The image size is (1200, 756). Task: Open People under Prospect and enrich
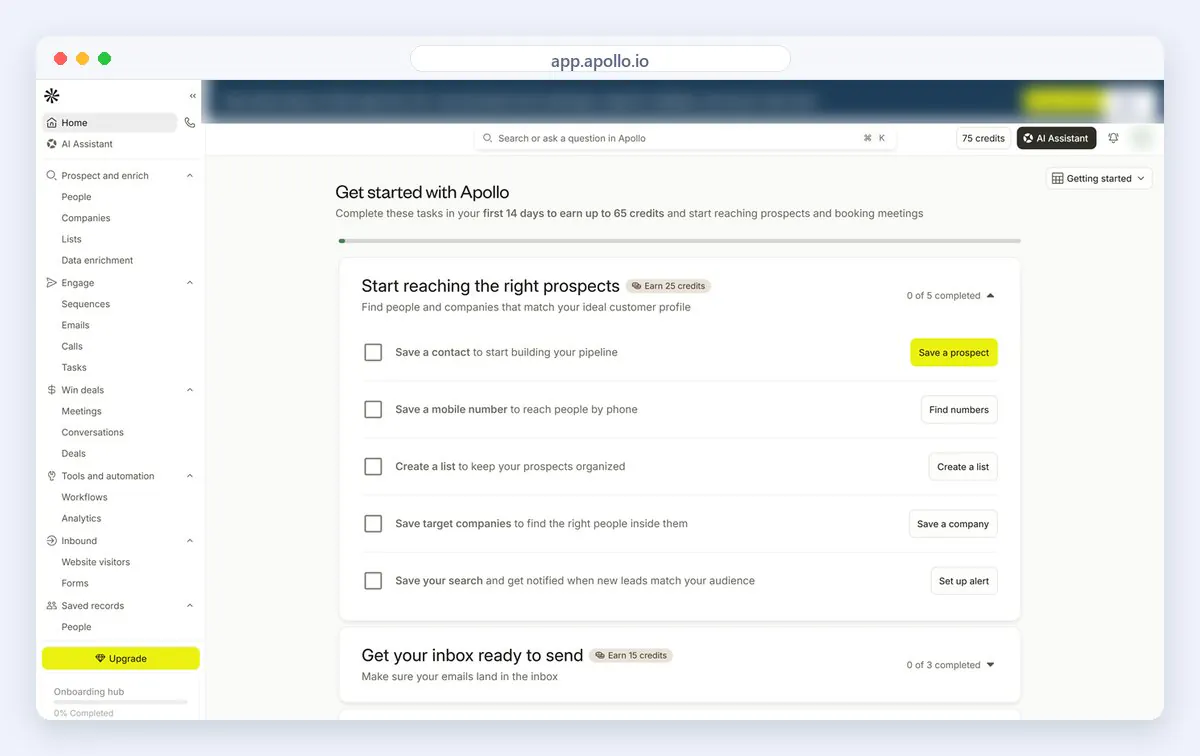76,197
